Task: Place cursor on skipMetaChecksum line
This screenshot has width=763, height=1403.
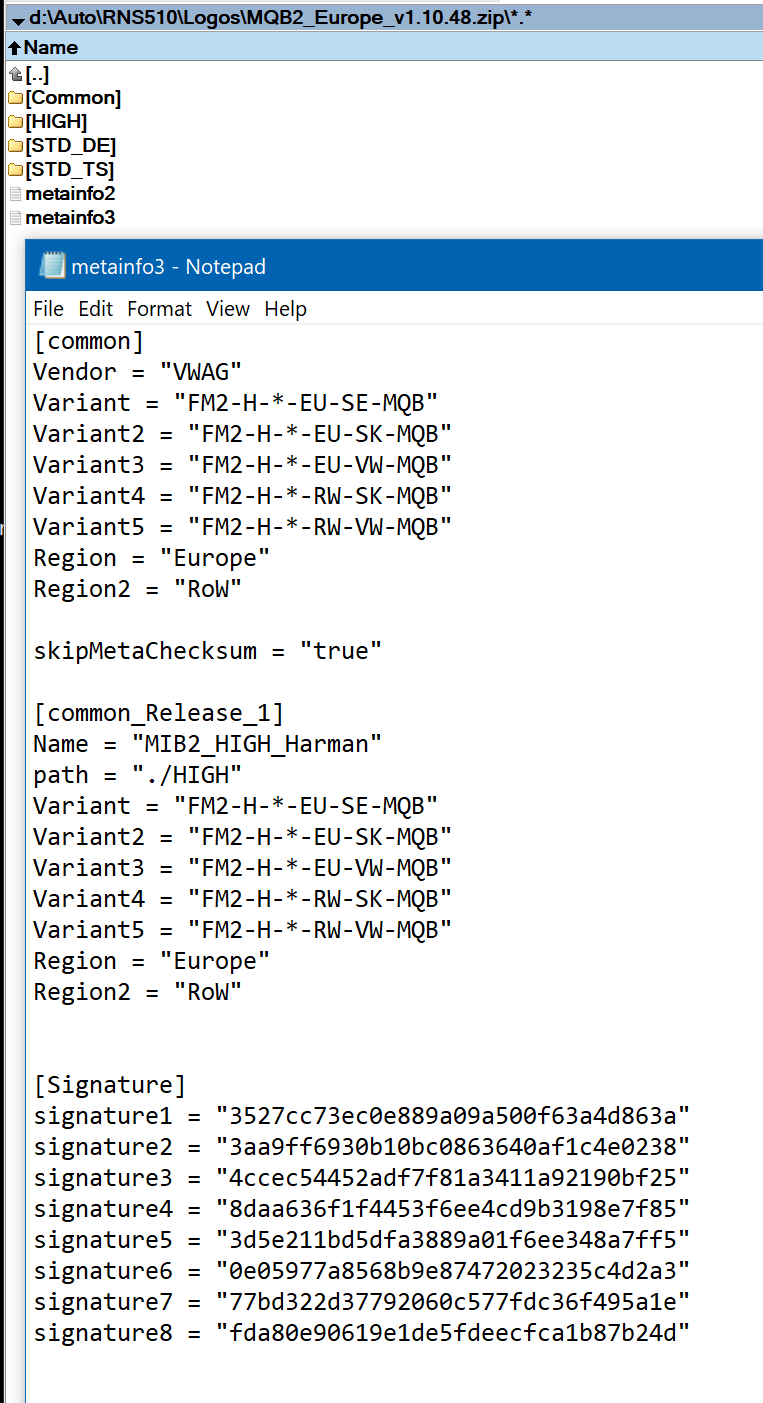Action: (x=208, y=651)
